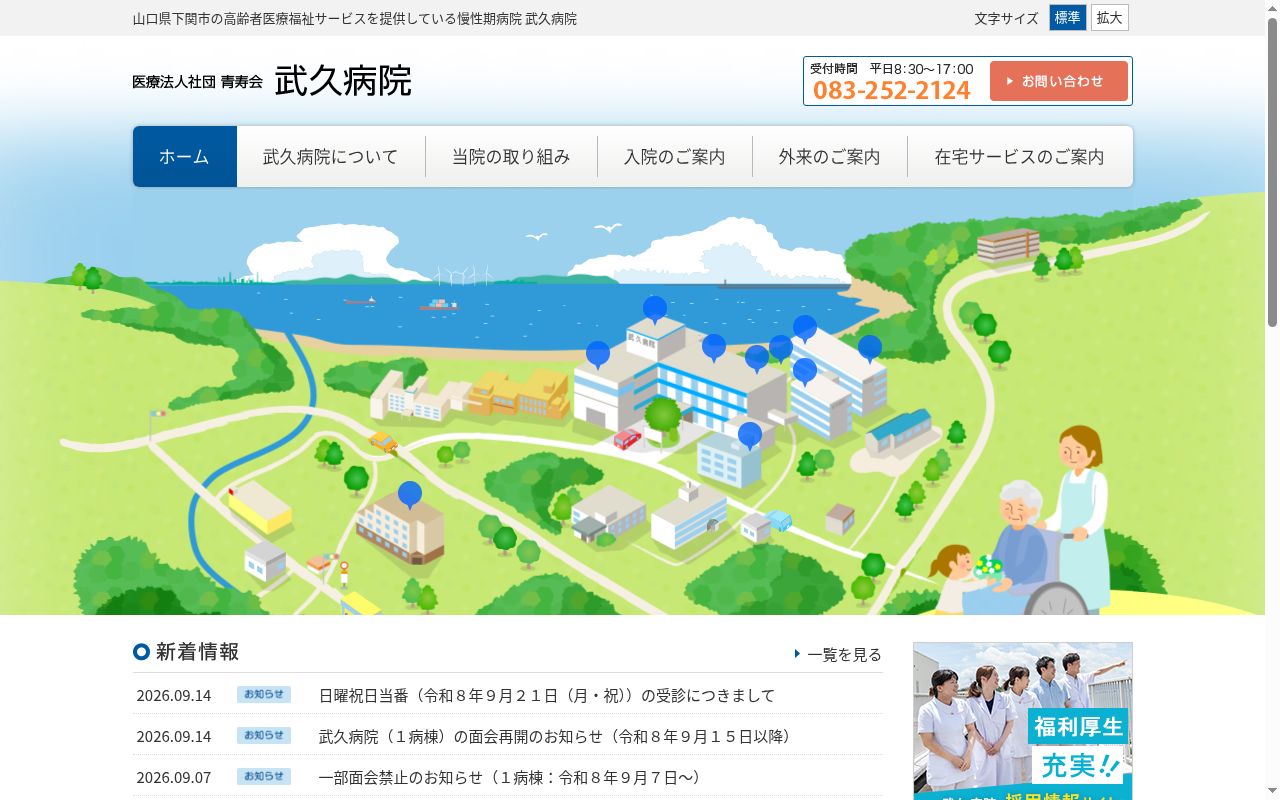Open 当院の取り組み menu
The width and height of the screenshot is (1280, 800).
click(x=511, y=156)
